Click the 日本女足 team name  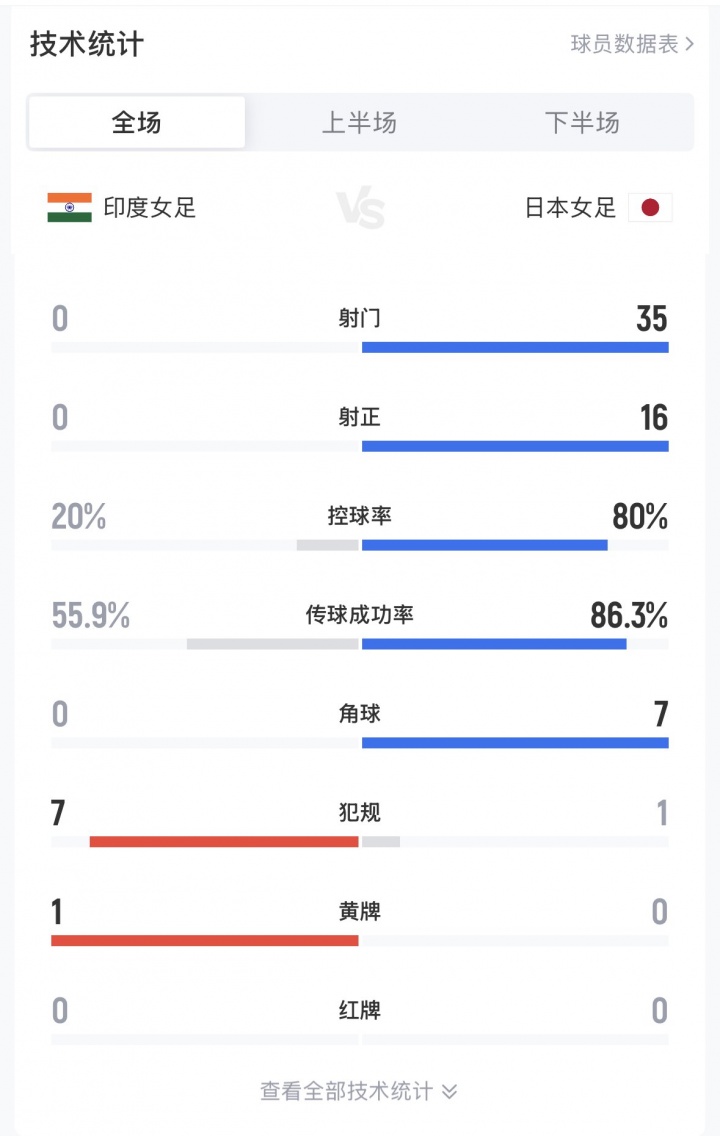[571, 208]
